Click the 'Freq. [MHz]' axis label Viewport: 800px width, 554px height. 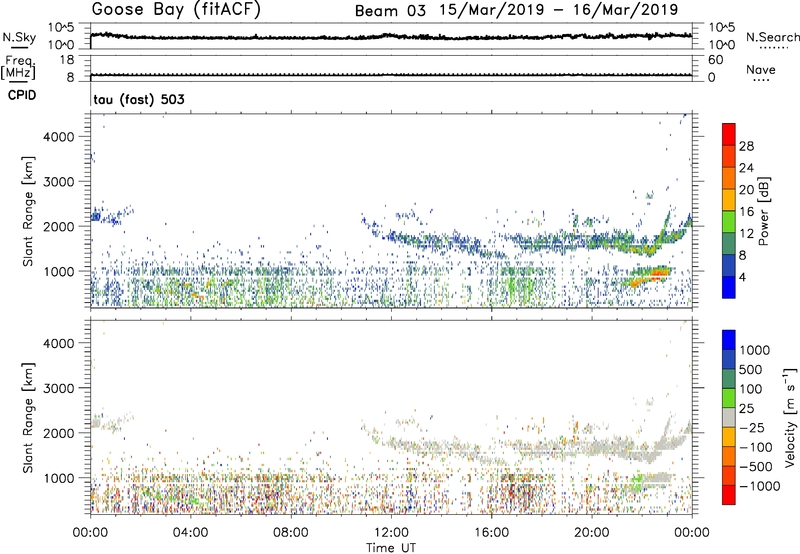point(19,67)
